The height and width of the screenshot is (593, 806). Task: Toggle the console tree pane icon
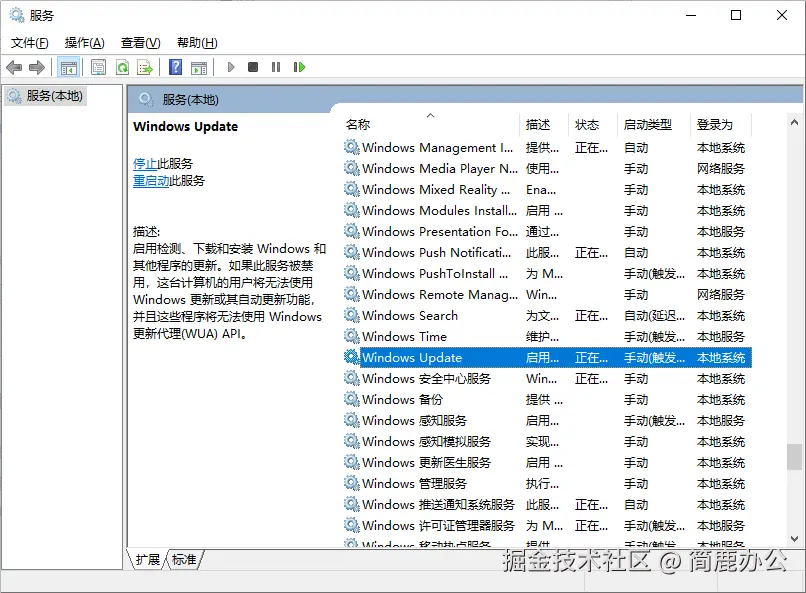click(67, 67)
